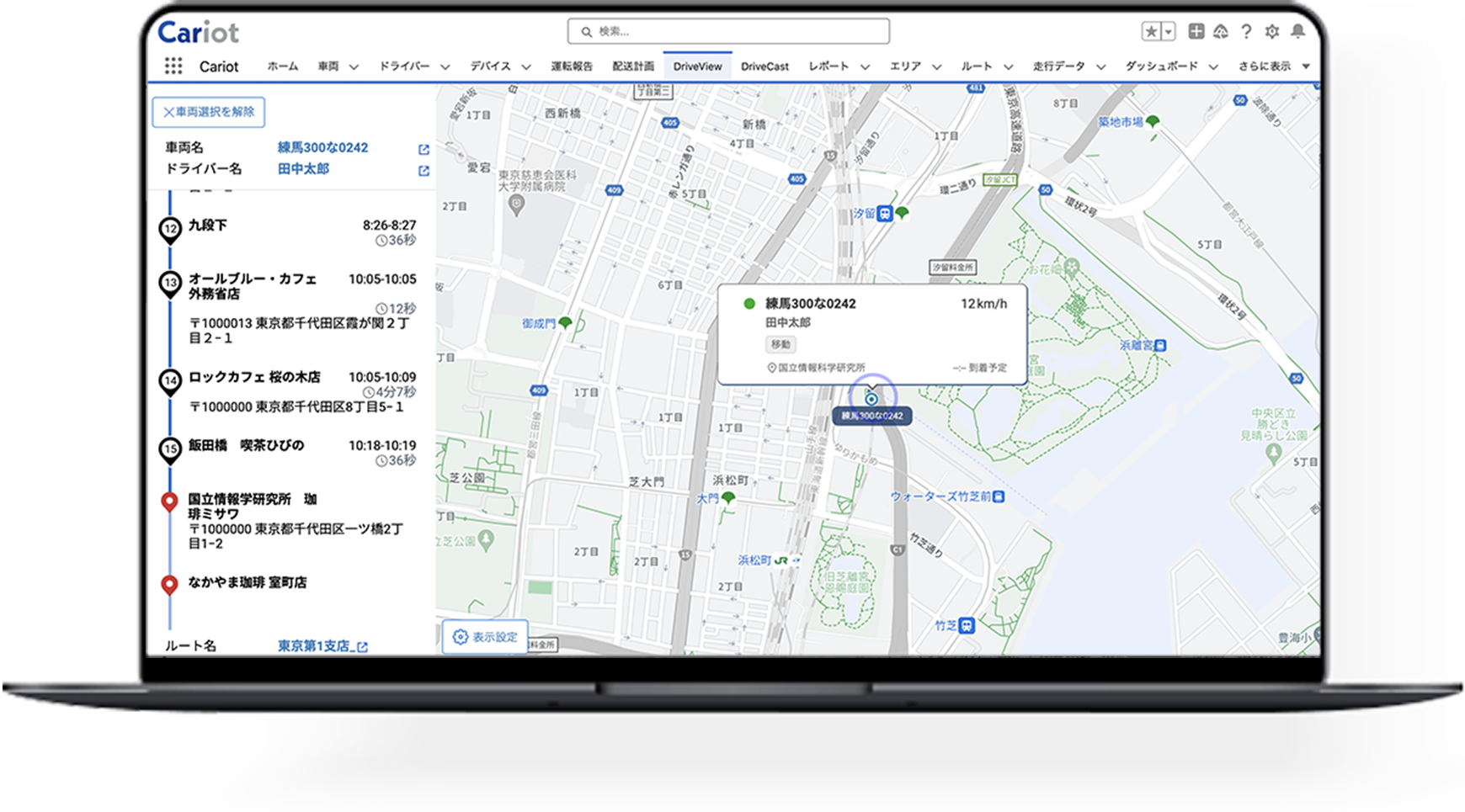
Task: Open the 配送計画 tab
Action: pos(633,66)
